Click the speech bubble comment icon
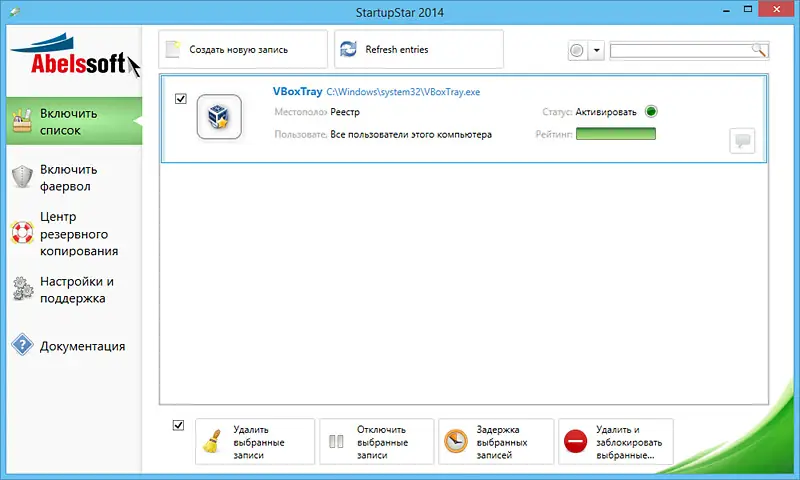 point(742,140)
